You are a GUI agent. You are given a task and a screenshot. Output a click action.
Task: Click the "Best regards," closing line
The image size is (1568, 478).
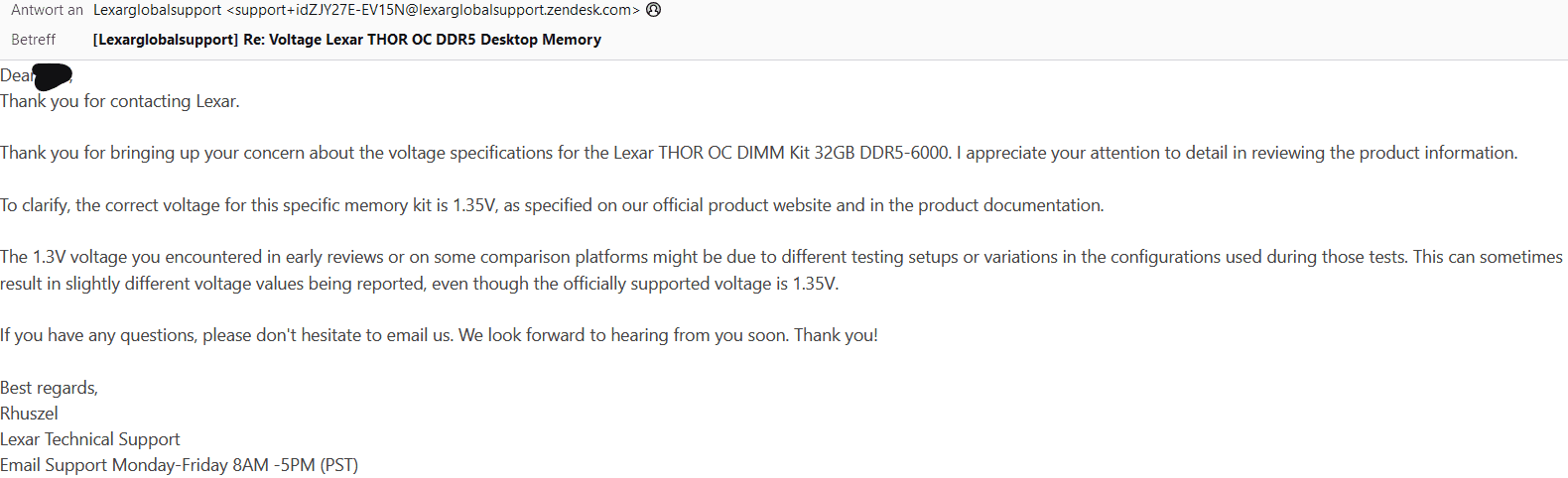click(x=49, y=388)
